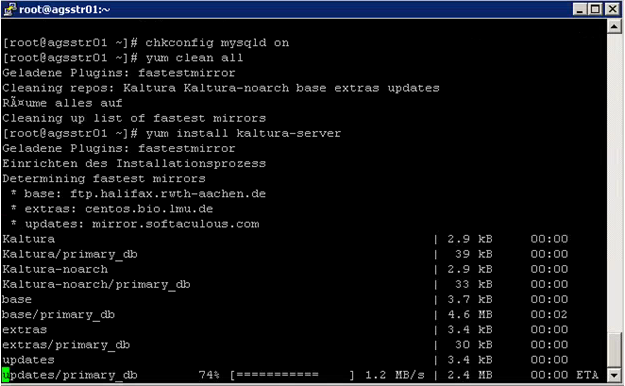The image size is (625, 386).
Task: Click the green terminal cursor block
Action: pyautogui.click(x=6, y=375)
